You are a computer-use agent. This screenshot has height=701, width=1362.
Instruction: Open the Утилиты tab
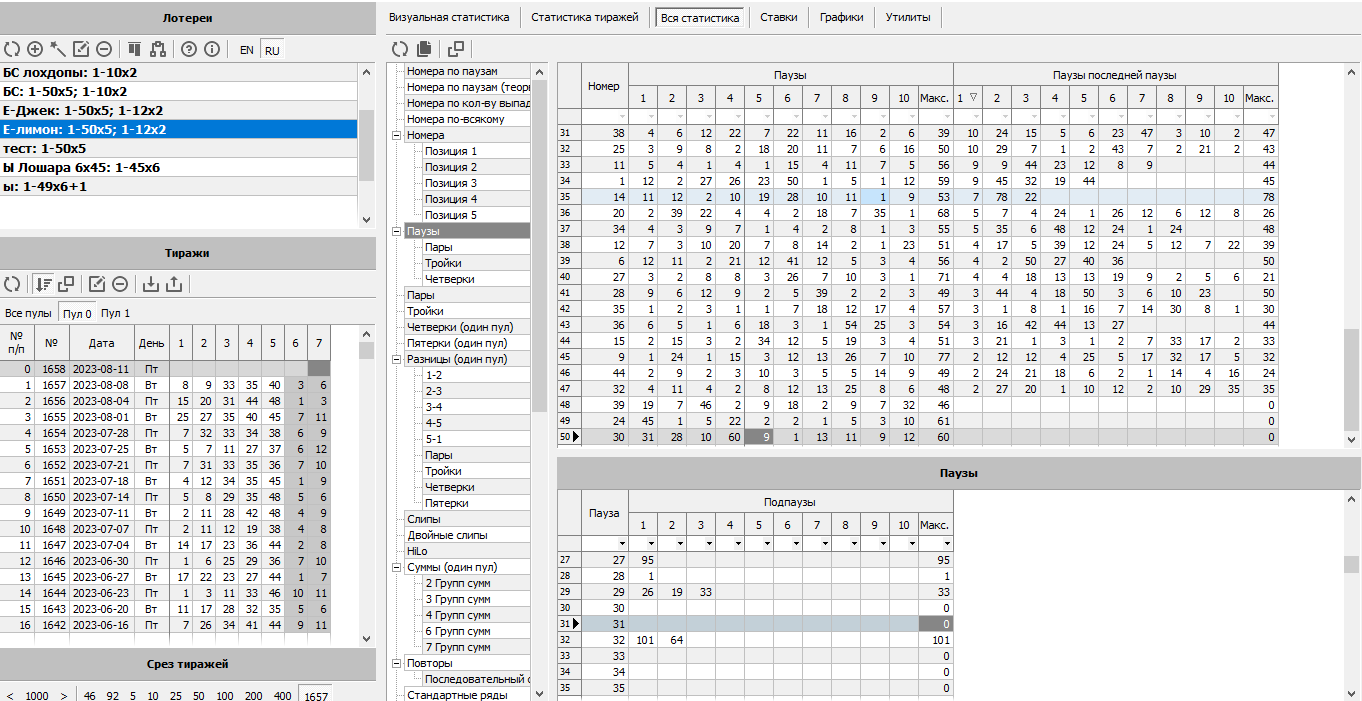point(908,17)
